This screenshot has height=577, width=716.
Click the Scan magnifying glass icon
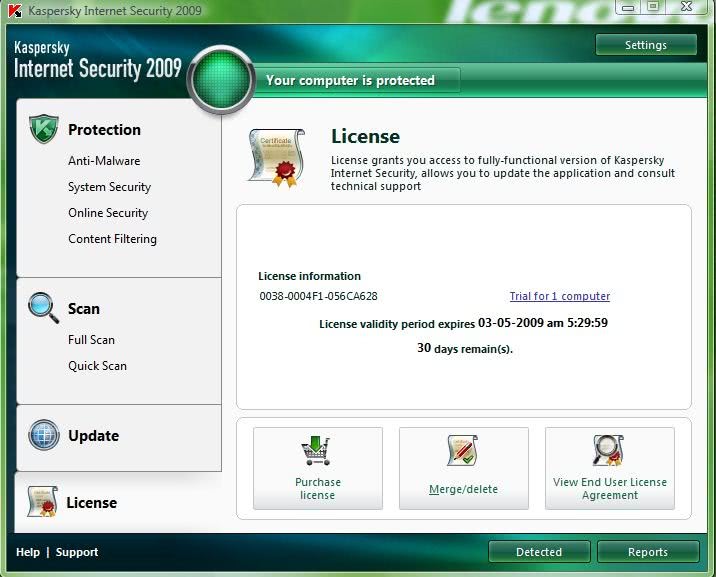pyautogui.click(x=43, y=307)
